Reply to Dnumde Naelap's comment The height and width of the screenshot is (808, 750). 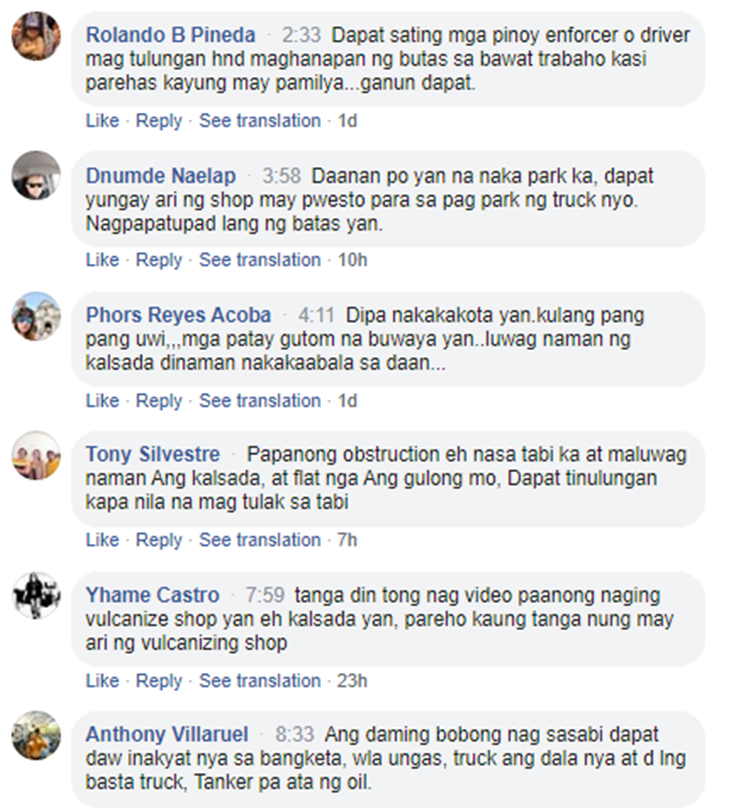coord(159,260)
